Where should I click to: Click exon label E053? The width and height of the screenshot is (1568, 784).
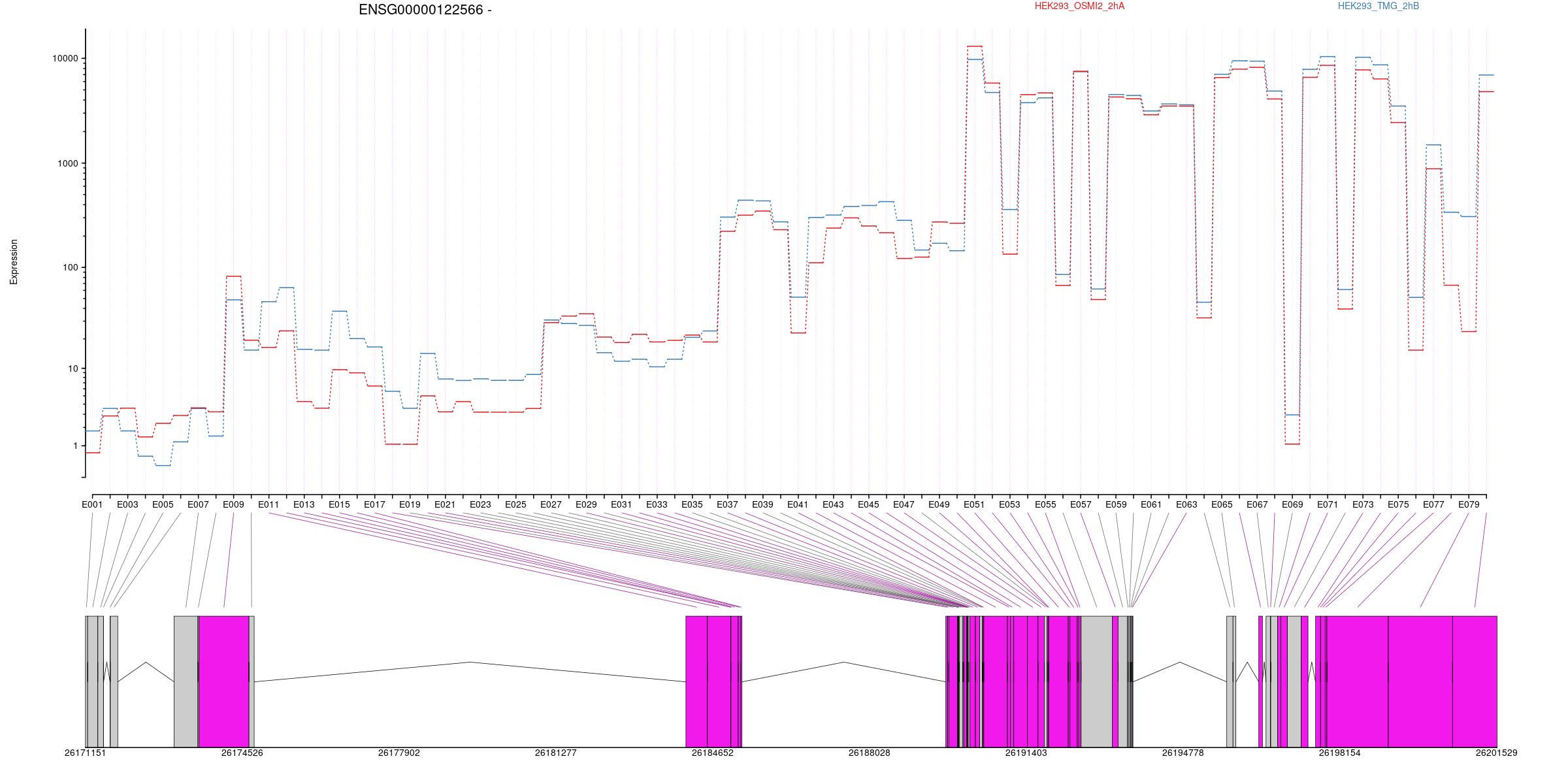[1009, 504]
